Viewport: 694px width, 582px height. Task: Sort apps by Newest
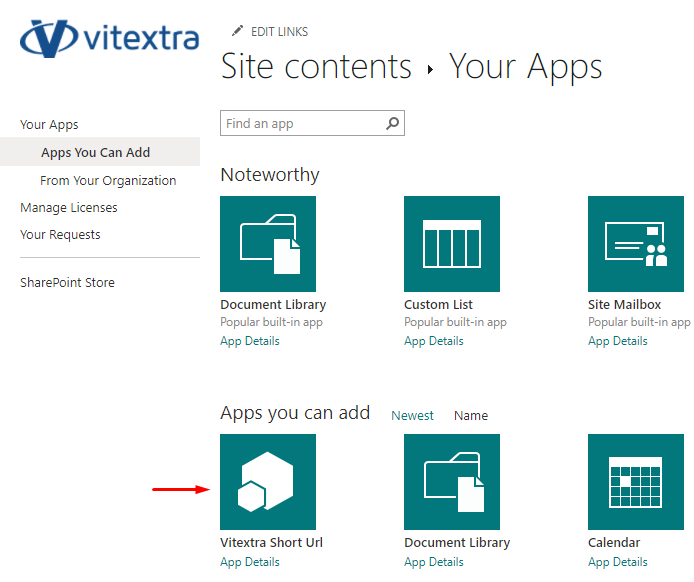(413, 416)
